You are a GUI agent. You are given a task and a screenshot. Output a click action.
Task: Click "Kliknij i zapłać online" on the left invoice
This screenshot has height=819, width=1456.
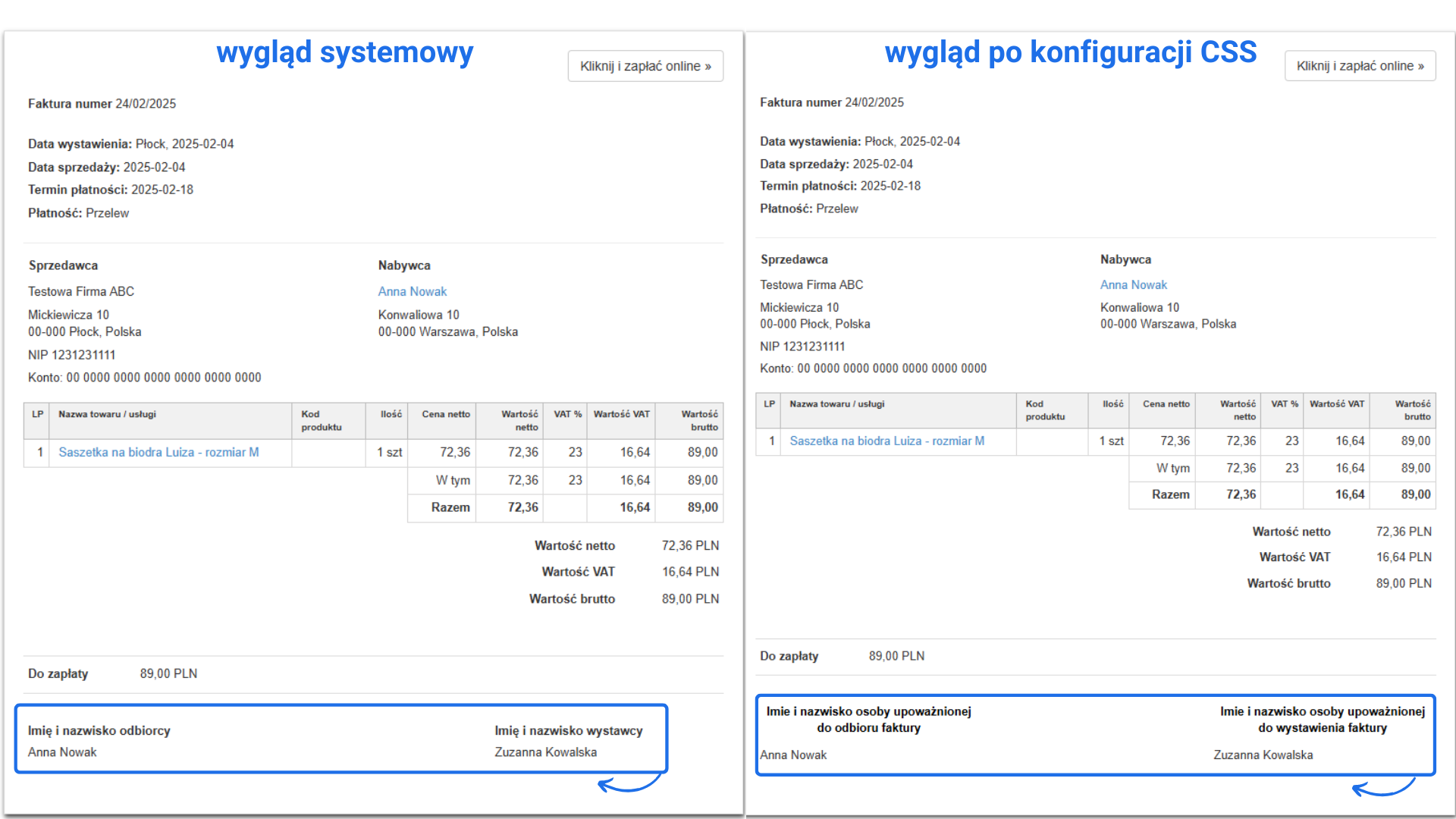pos(645,66)
